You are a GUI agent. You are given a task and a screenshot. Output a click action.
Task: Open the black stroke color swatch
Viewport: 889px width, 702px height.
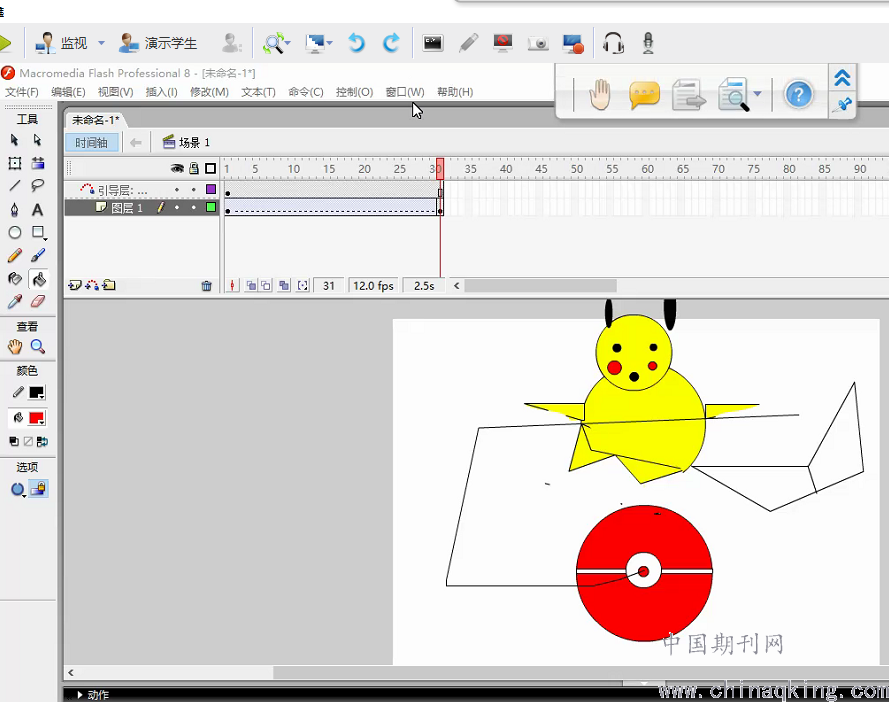[37, 392]
